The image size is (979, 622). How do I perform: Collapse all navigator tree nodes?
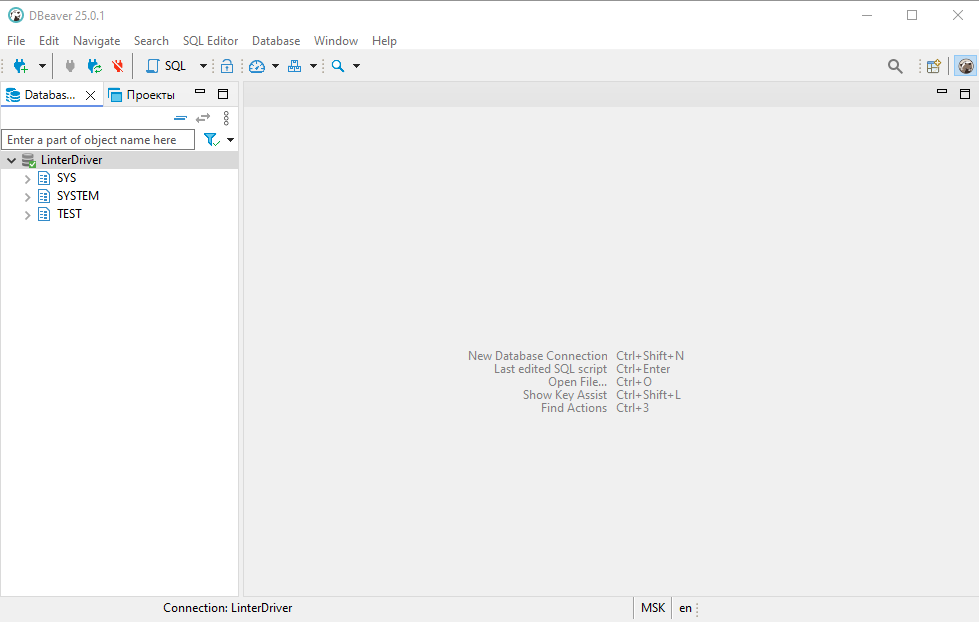tap(180, 118)
